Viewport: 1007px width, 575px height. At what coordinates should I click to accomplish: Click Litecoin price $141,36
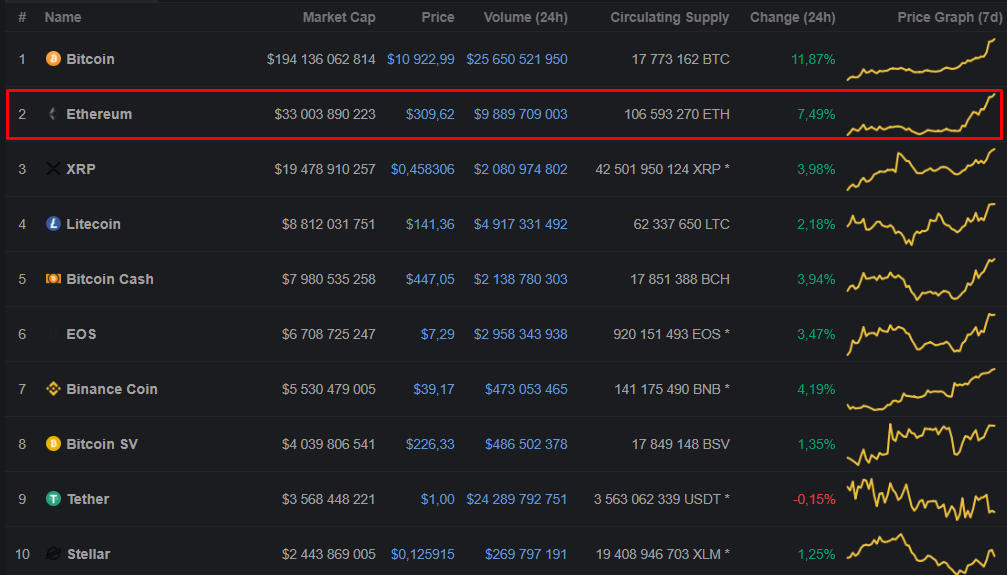tap(430, 224)
